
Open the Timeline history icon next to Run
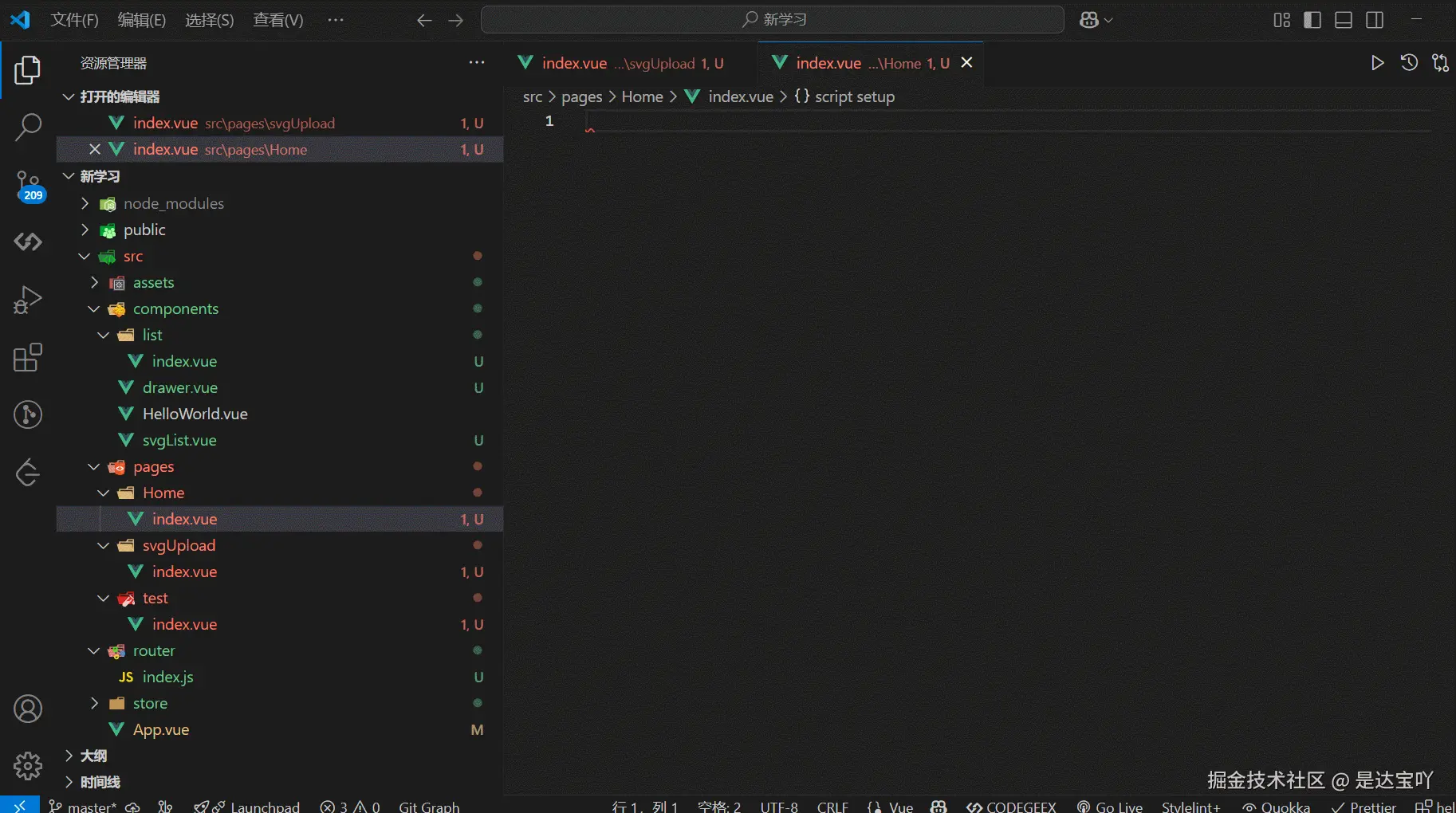[x=1409, y=62]
